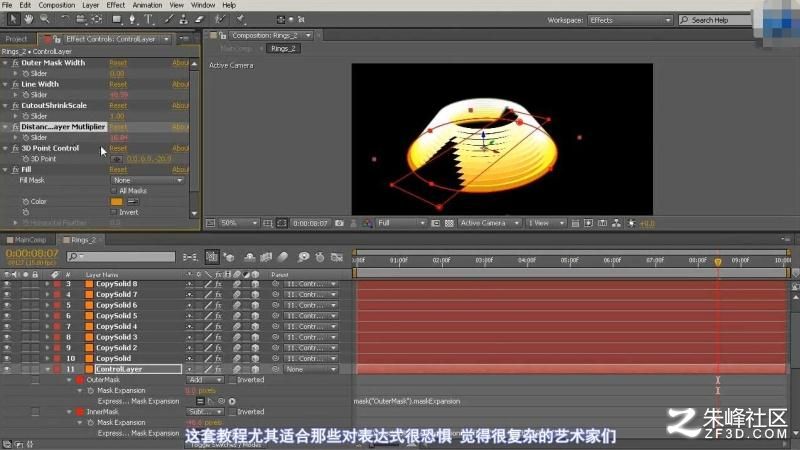The height and width of the screenshot is (450, 800).
Task: Open the Layer menu
Action: tap(90, 5)
